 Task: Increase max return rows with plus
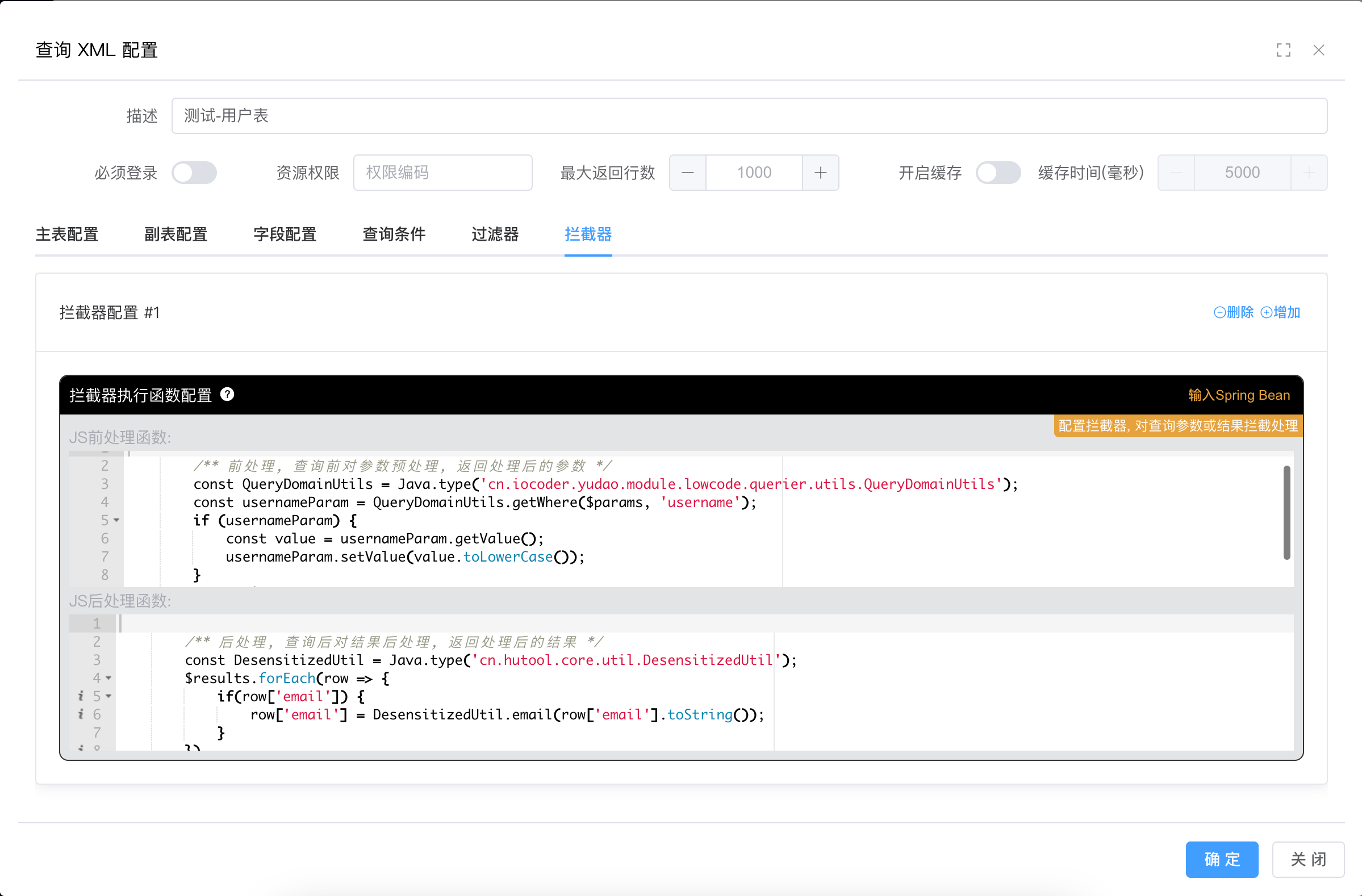820,173
